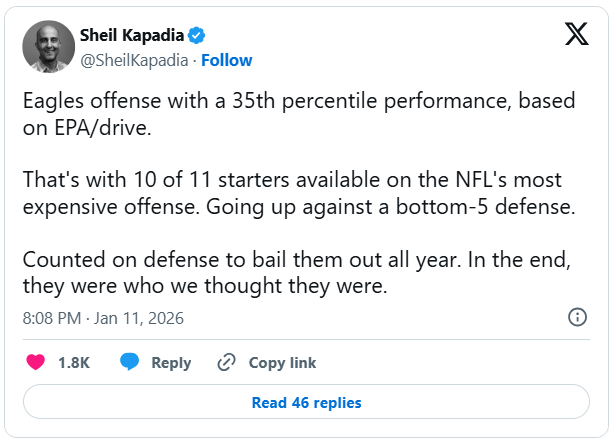This screenshot has width=615, height=443.
Task: Click the X logo icon
Action: (x=577, y=34)
